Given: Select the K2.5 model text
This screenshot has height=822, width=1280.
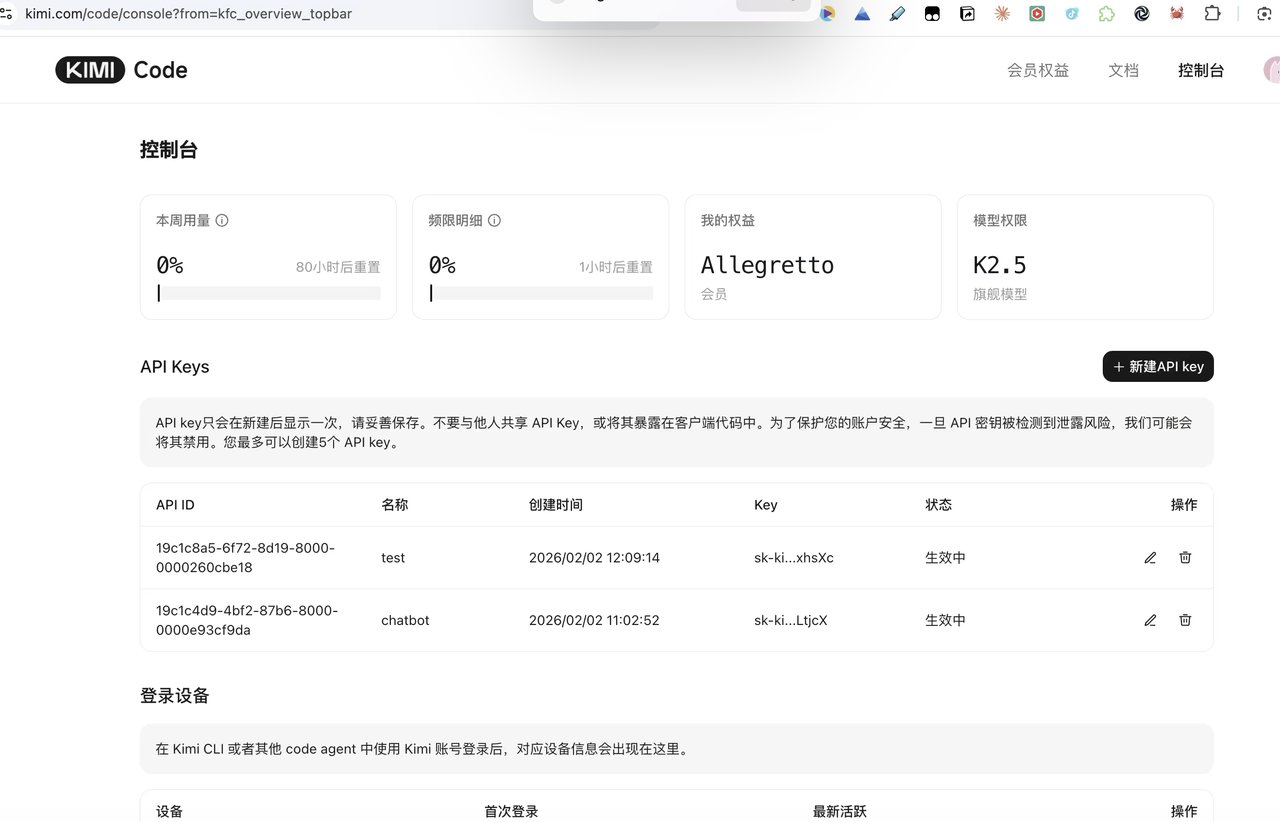Looking at the screenshot, I should [x=999, y=265].
